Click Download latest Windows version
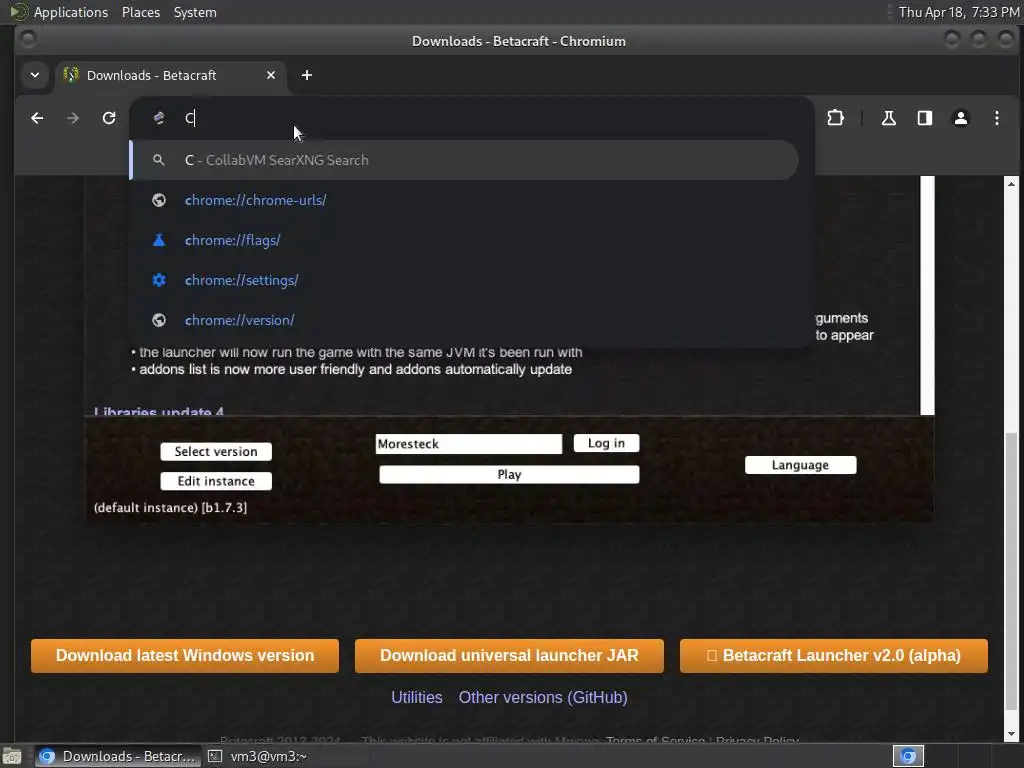Image resolution: width=1024 pixels, height=768 pixels. (x=185, y=656)
